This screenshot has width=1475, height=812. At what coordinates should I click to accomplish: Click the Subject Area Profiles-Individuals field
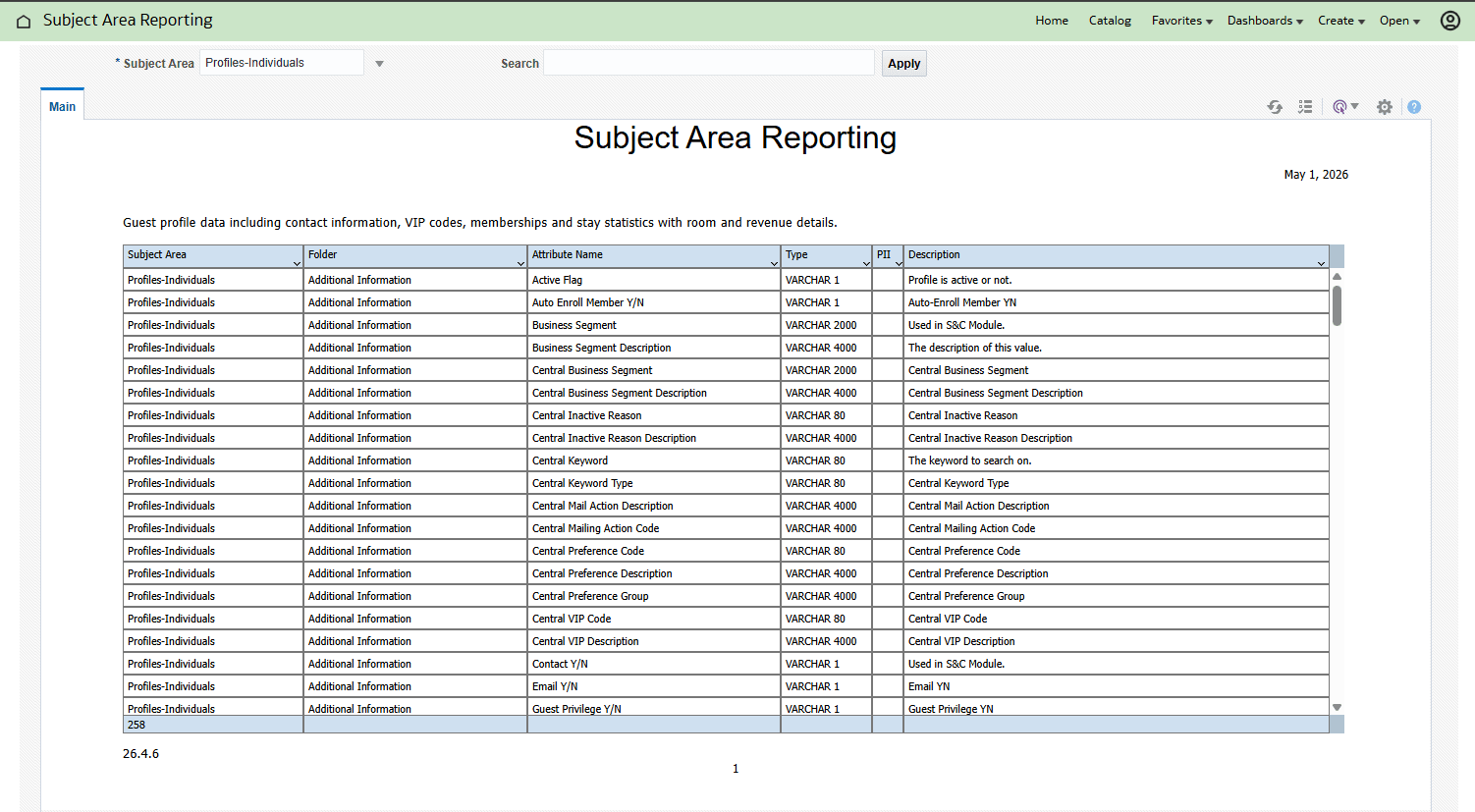point(282,63)
